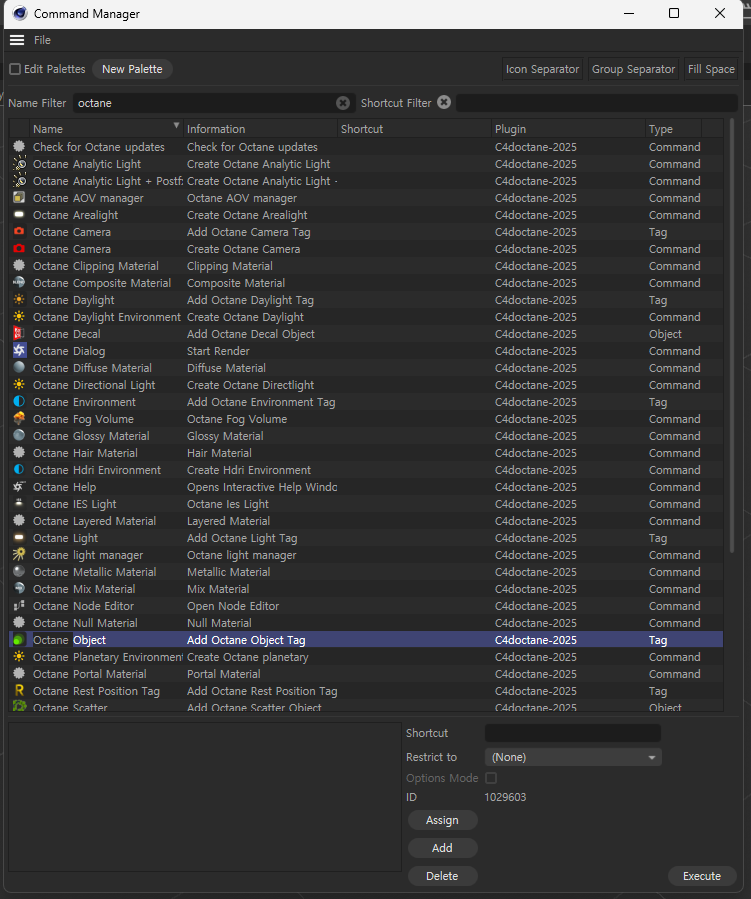Click the Octane light manager icon
The width and height of the screenshot is (751, 899).
[19, 554]
